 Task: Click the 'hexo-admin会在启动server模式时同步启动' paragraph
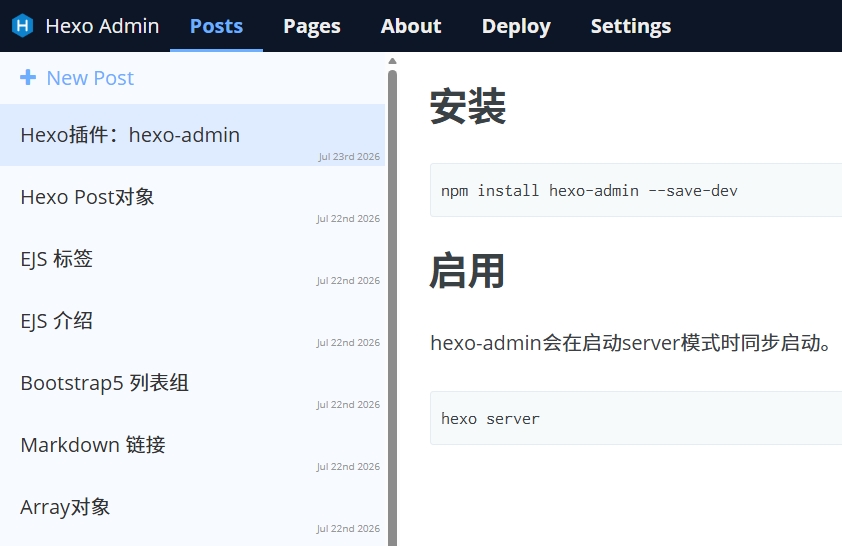point(632,343)
